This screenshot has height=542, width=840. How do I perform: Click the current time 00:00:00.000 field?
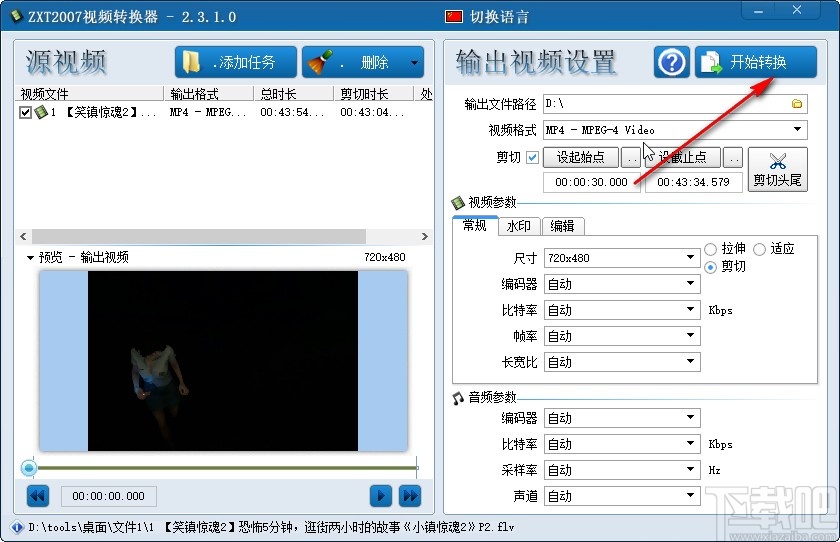click(x=109, y=496)
